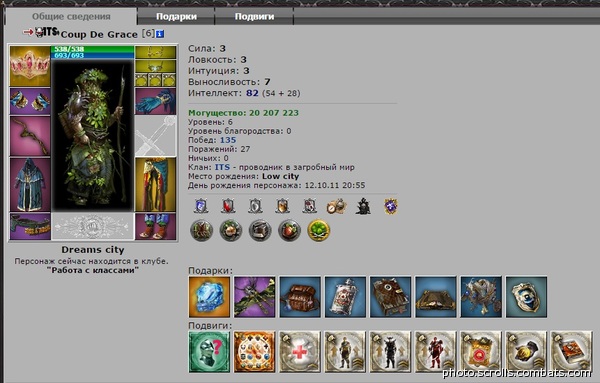
Task: Click the green health bar 538/538
Action: [x=93, y=49]
